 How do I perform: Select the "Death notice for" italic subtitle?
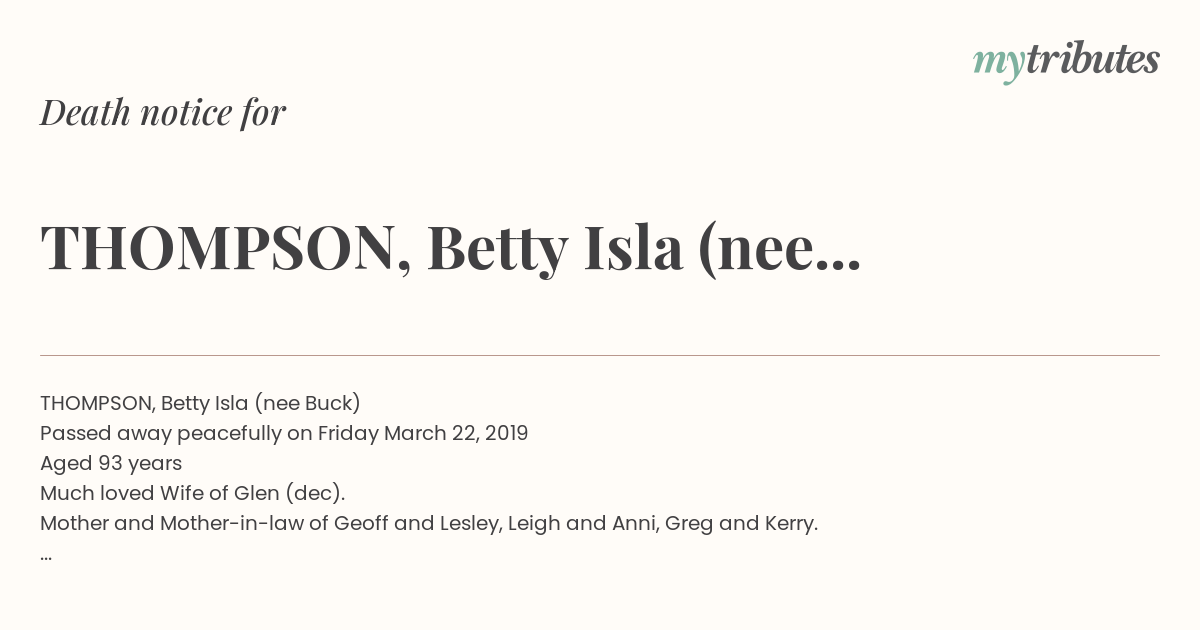tap(163, 113)
